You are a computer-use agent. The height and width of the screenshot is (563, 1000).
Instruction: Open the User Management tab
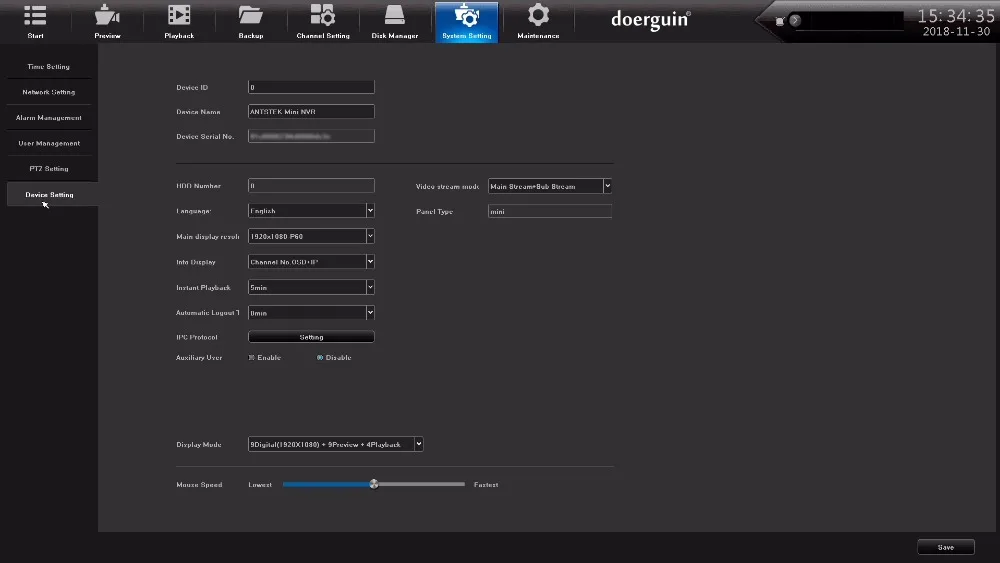(48, 143)
